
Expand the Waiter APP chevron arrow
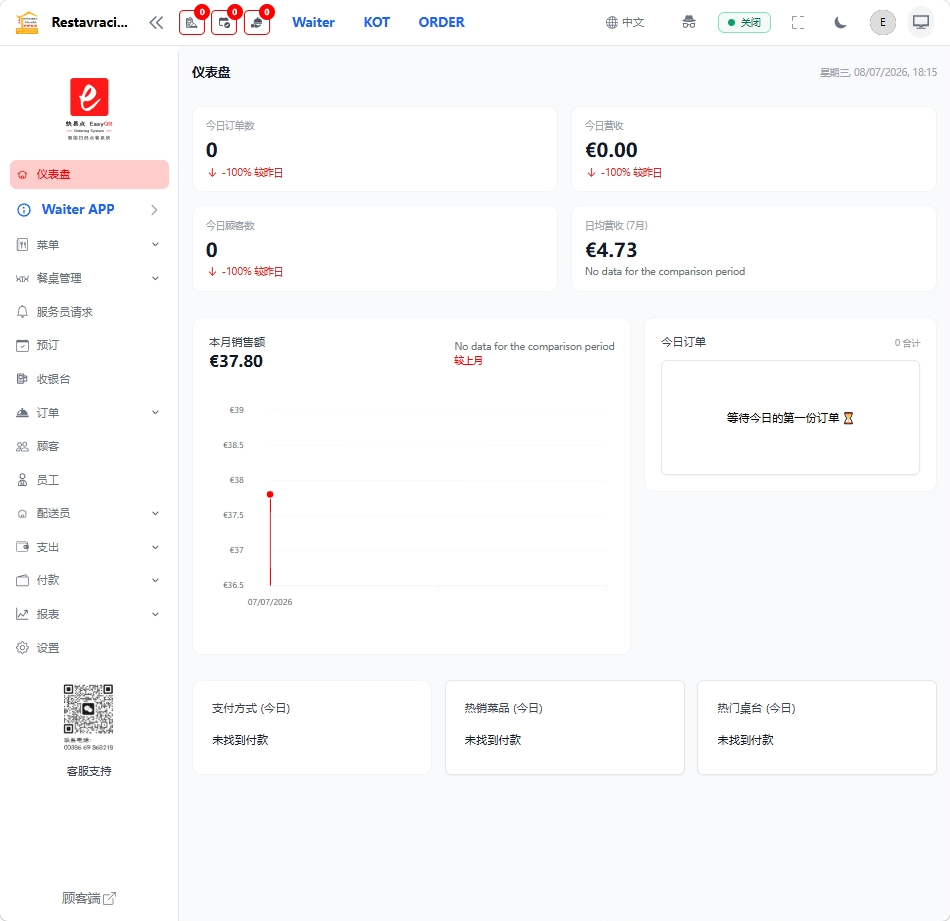click(x=154, y=210)
